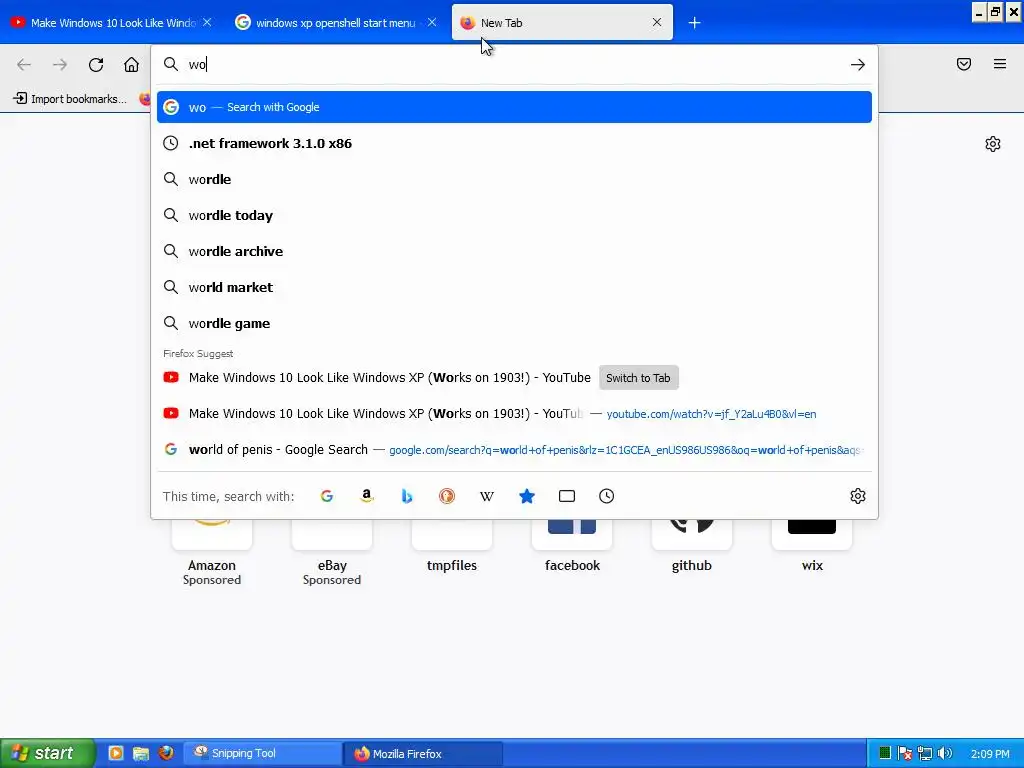Close the windows xp openshell tab

click(x=432, y=22)
